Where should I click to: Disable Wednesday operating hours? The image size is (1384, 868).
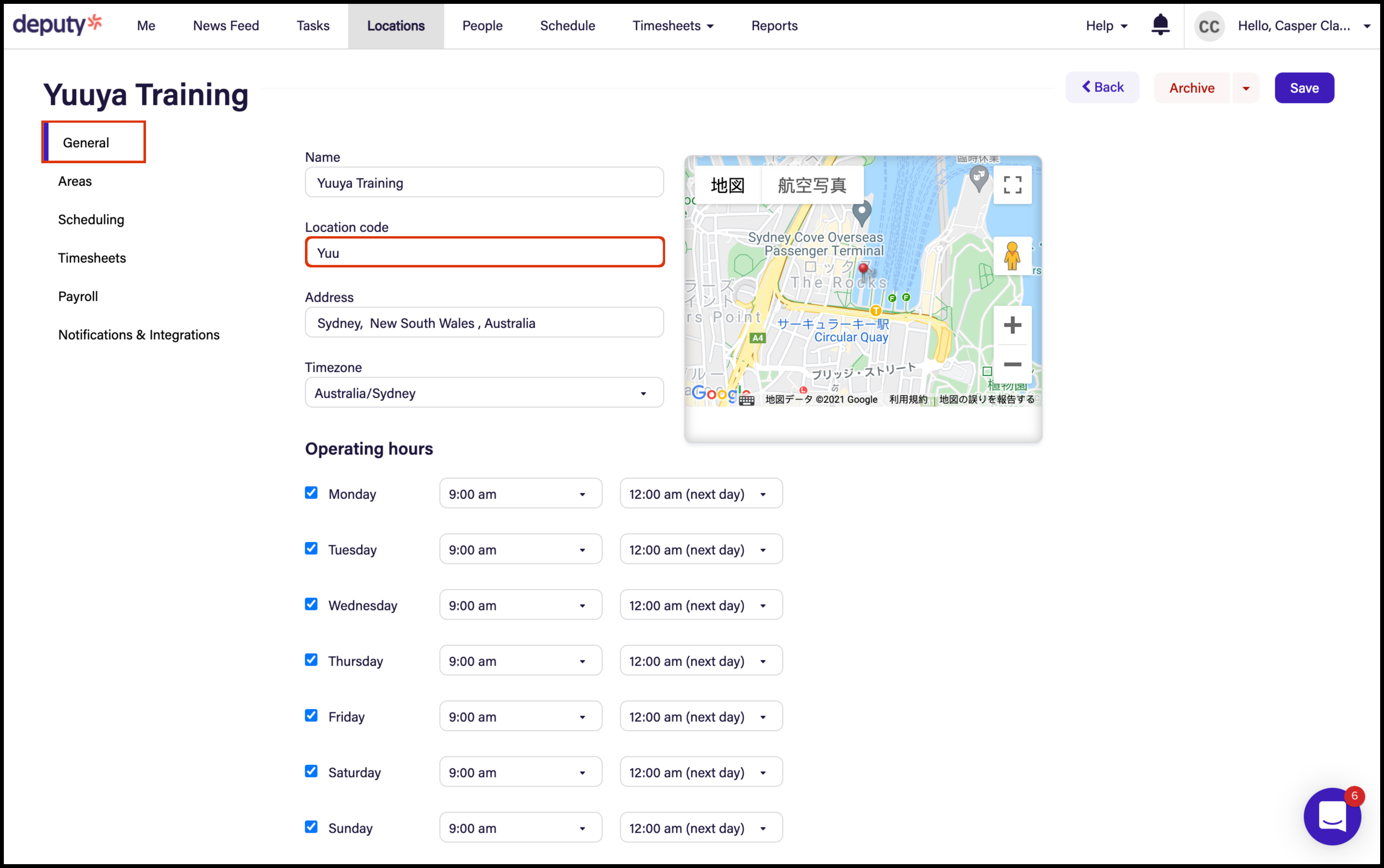(x=311, y=604)
